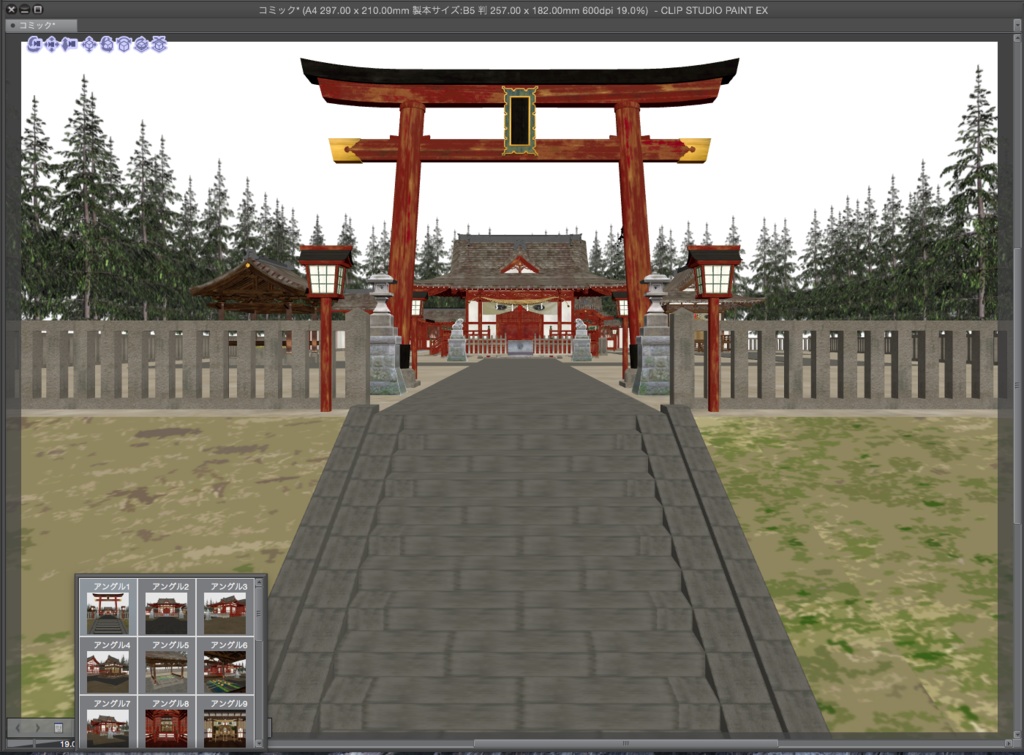Select the move 3D object tool

90,44
